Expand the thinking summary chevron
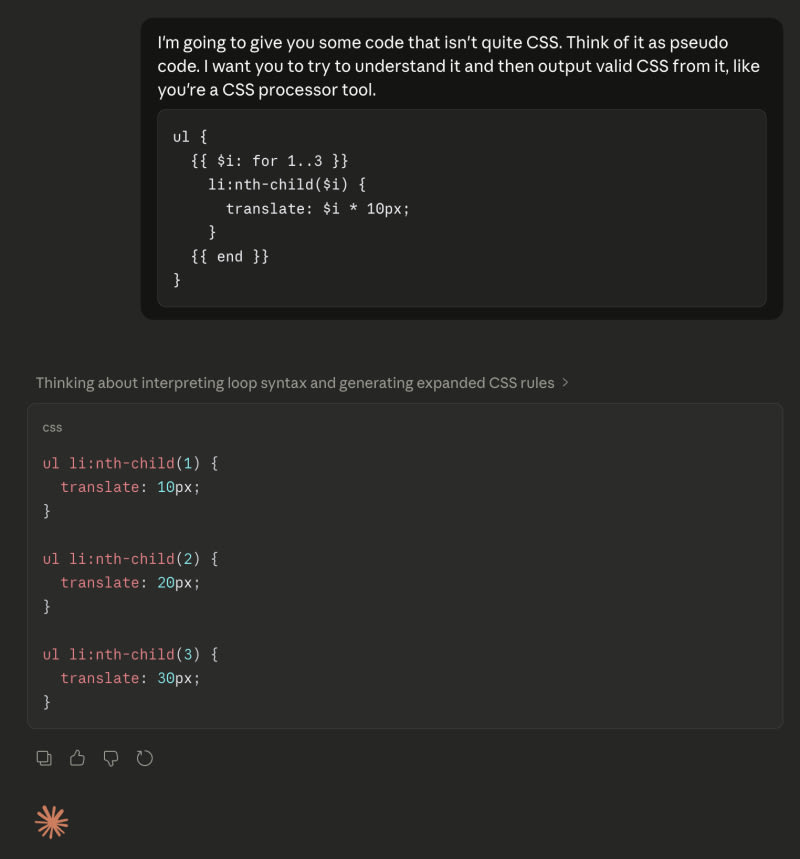This screenshot has height=859, width=800. (566, 383)
